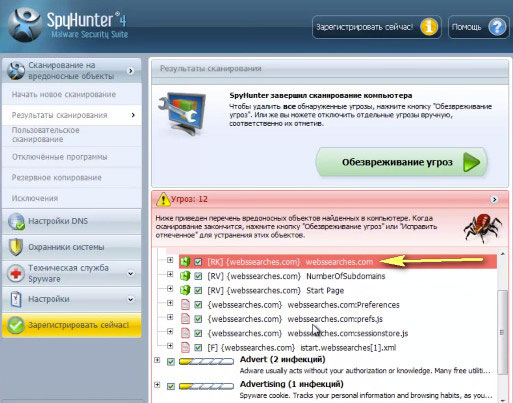Open Отключённые программы
Image resolution: width=513 pixels, height=403 pixels.
(72, 157)
